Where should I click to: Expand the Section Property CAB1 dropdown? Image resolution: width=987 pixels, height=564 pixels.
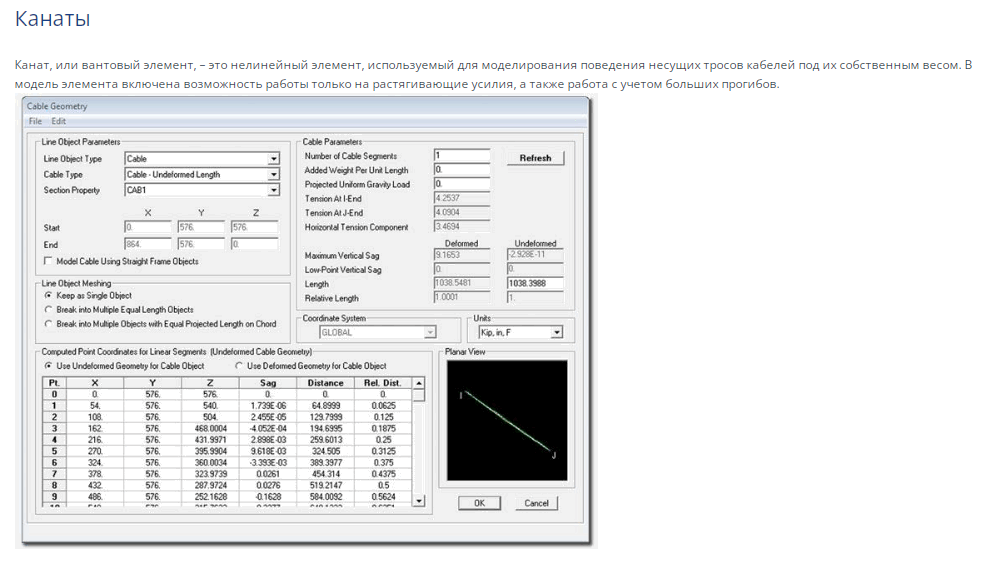click(273, 190)
